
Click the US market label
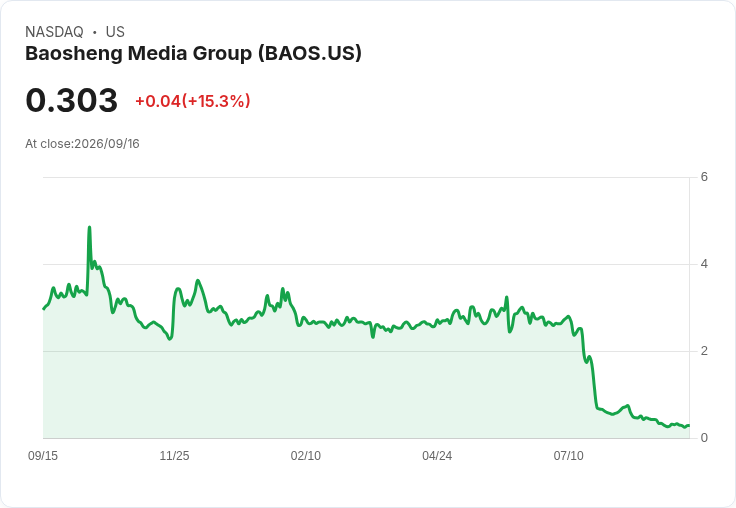coord(115,32)
